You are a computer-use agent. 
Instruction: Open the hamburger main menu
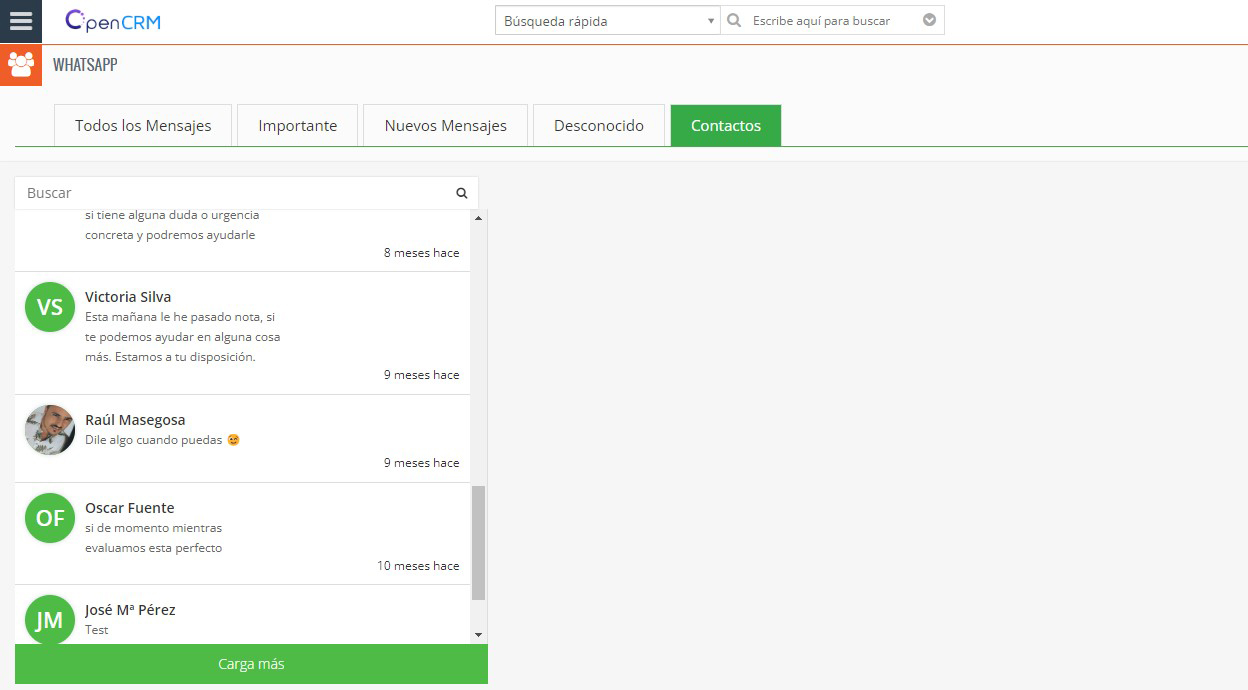click(21, 21)
